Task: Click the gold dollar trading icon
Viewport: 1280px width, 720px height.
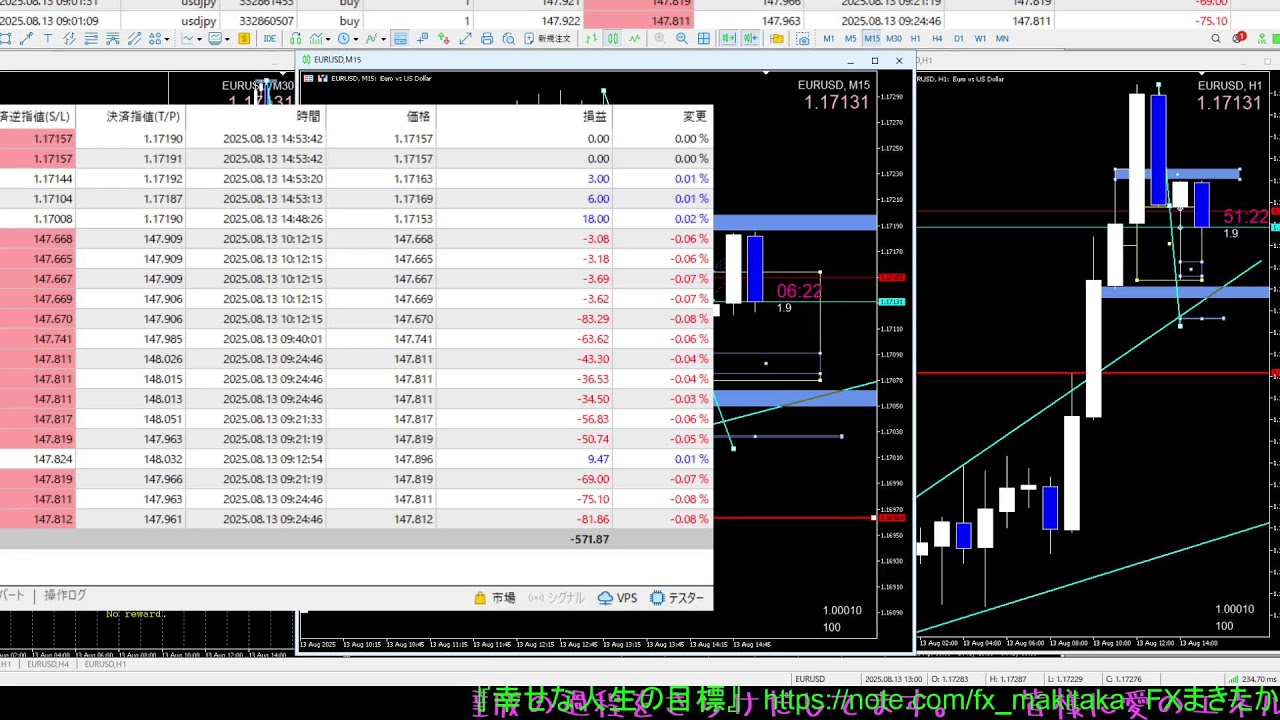Action: tap(244, 39)
